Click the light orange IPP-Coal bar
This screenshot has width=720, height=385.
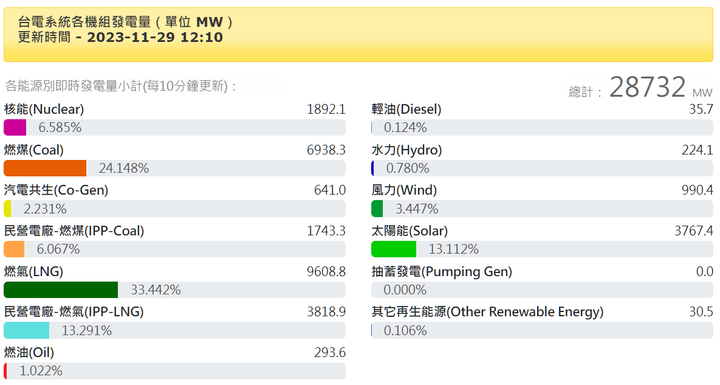14,249
